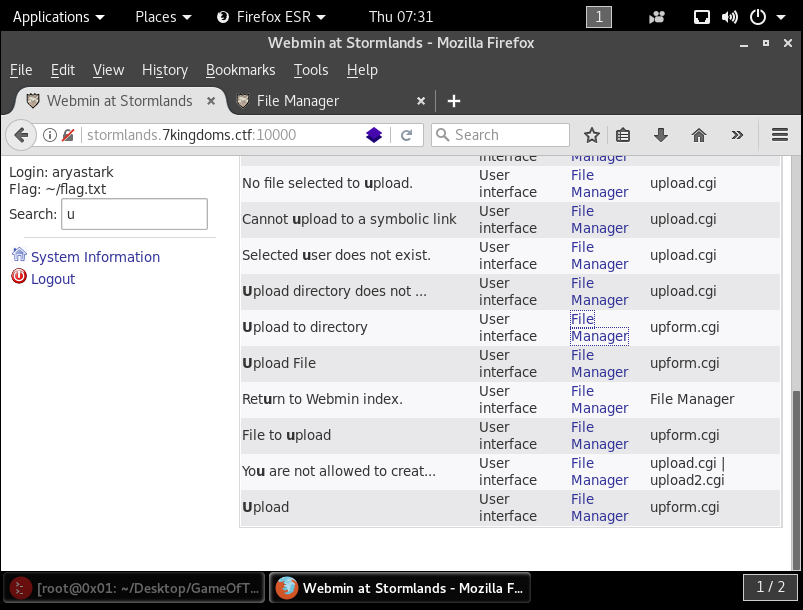Click the Logout link

(x=53, y=279)
